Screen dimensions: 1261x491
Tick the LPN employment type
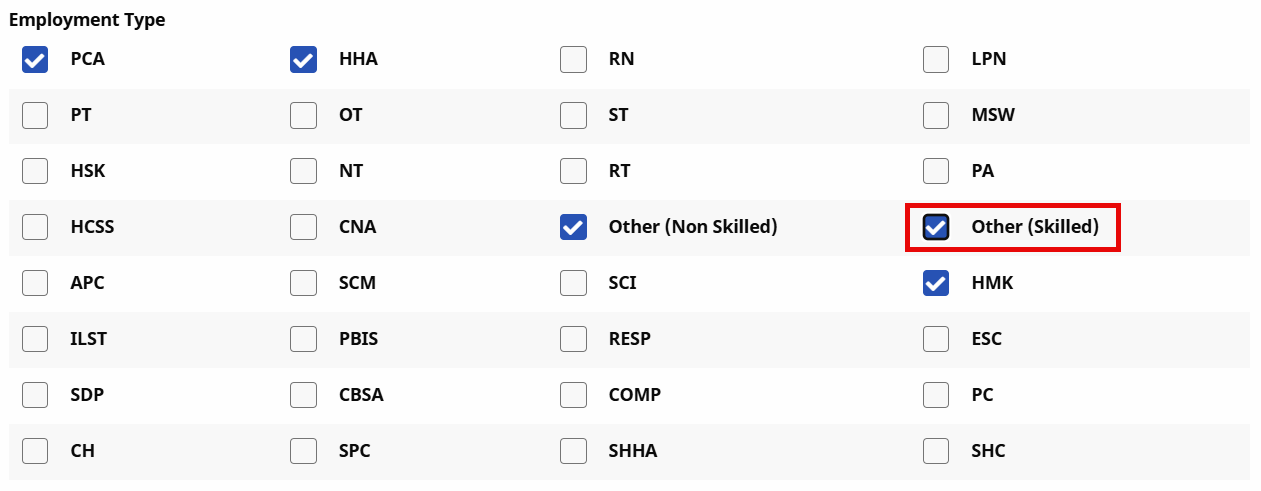pos(936,60)
